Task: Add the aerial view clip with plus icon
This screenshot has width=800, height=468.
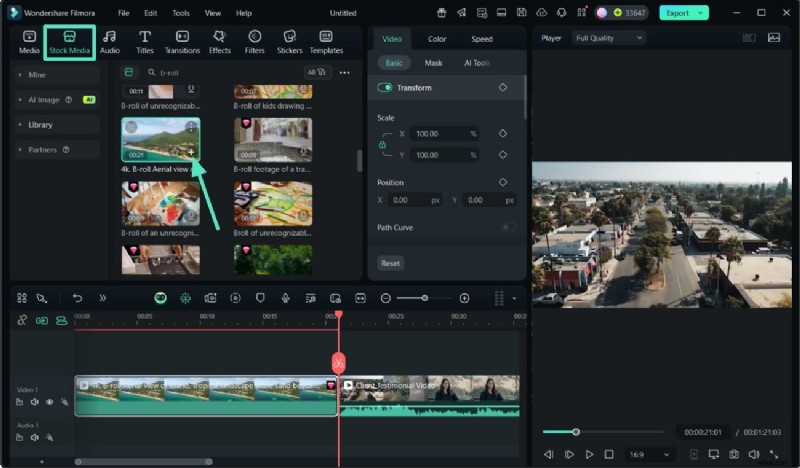Action: tap(191, 152)
